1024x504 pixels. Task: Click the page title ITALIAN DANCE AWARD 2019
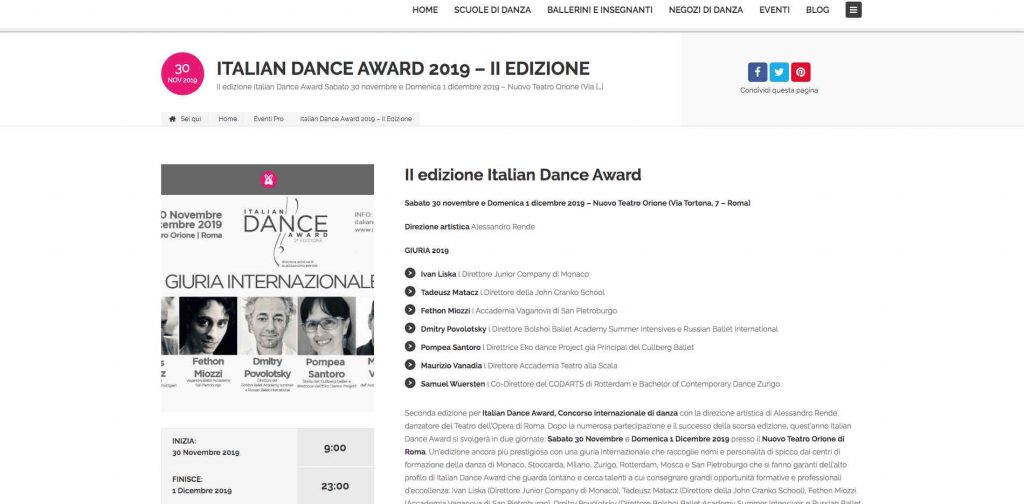(403, 69)
